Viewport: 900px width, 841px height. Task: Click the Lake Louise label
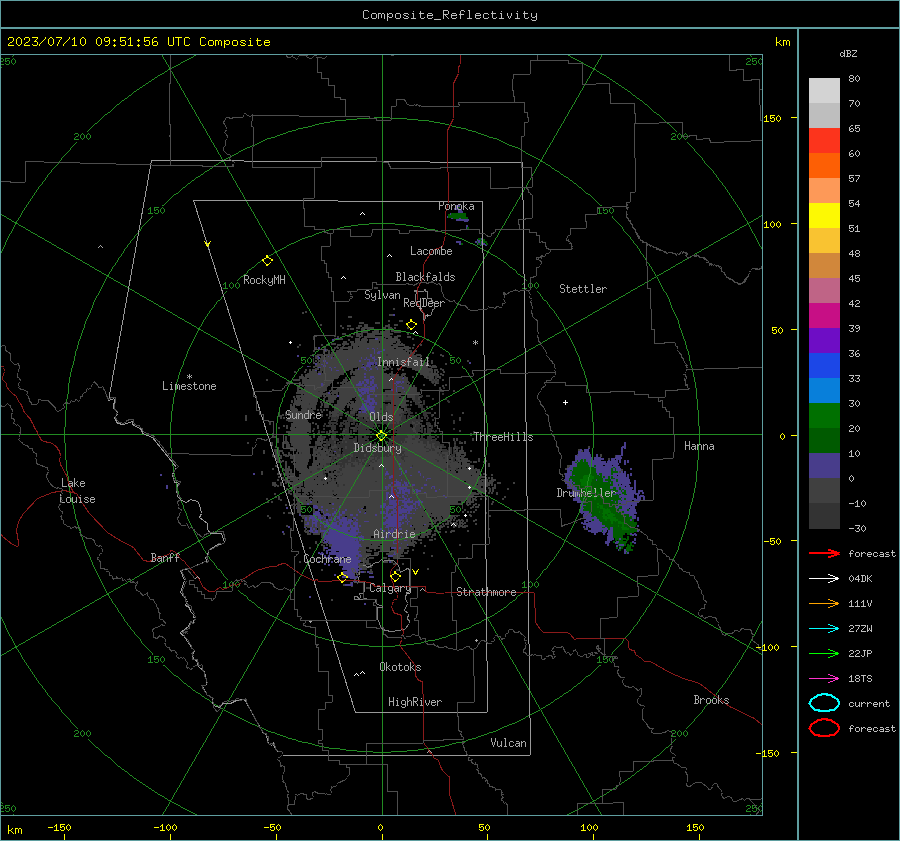[77, 491]
